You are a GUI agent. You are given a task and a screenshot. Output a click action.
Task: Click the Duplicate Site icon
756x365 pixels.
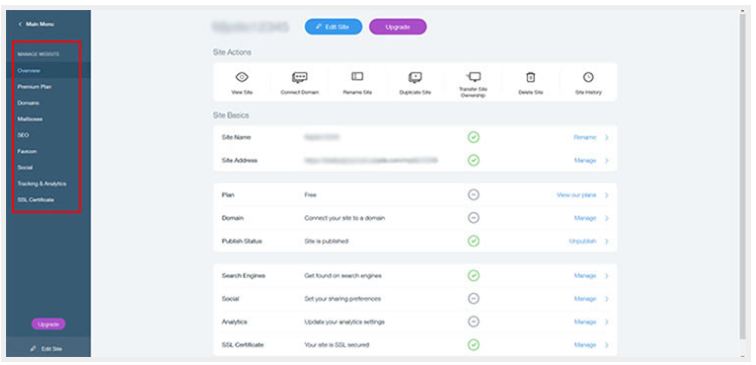pos(415,77)
